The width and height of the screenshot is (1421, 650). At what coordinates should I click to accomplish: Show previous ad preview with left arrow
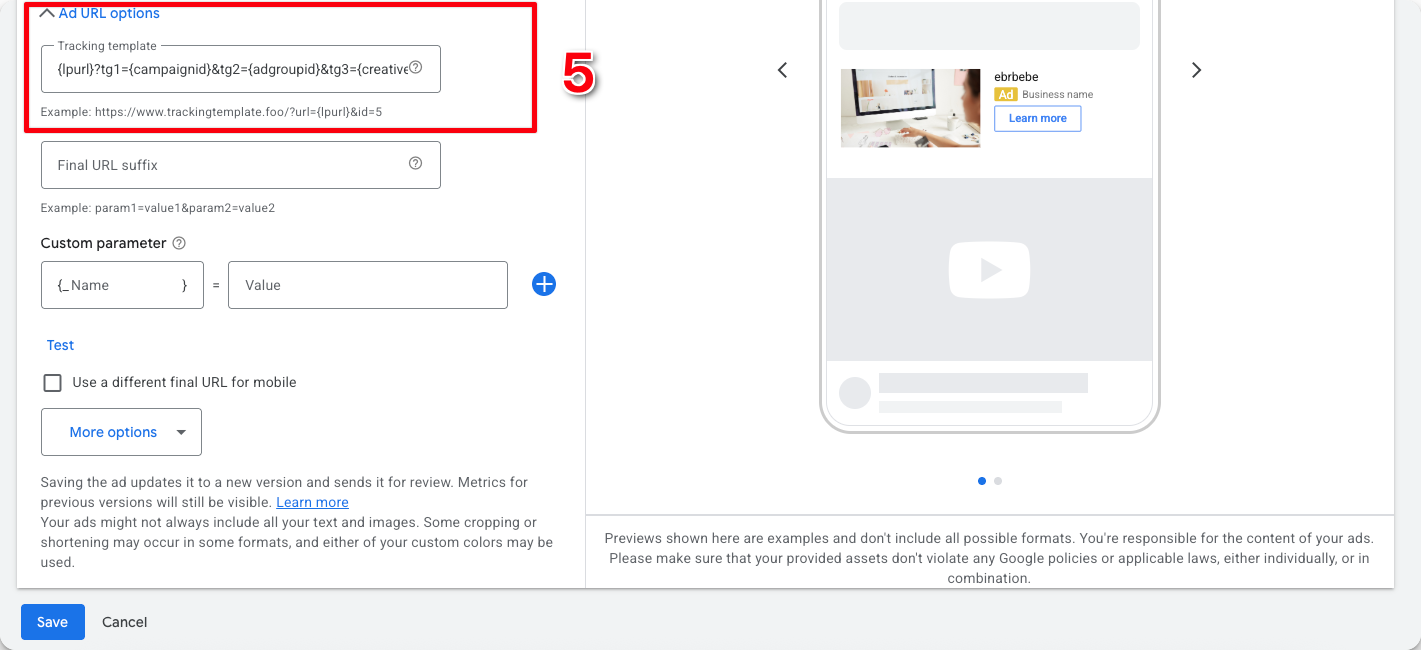coord(783,70)
